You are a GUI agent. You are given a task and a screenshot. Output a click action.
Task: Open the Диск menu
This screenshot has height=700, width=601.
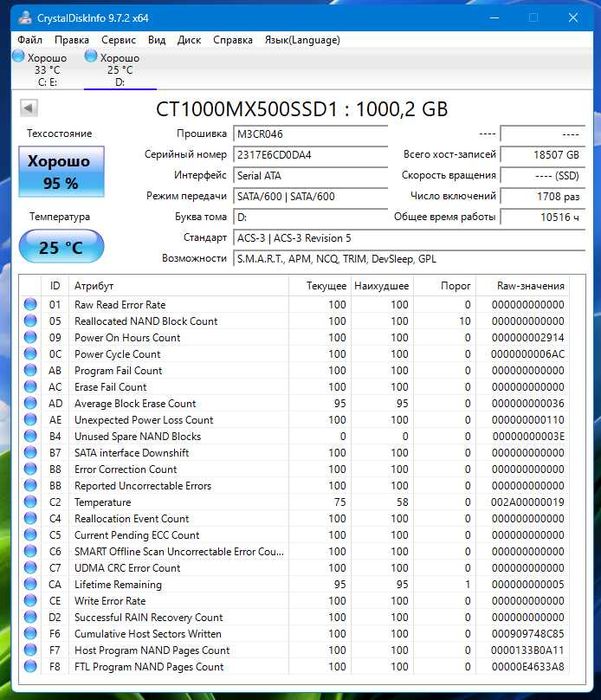tap(189, 40)
